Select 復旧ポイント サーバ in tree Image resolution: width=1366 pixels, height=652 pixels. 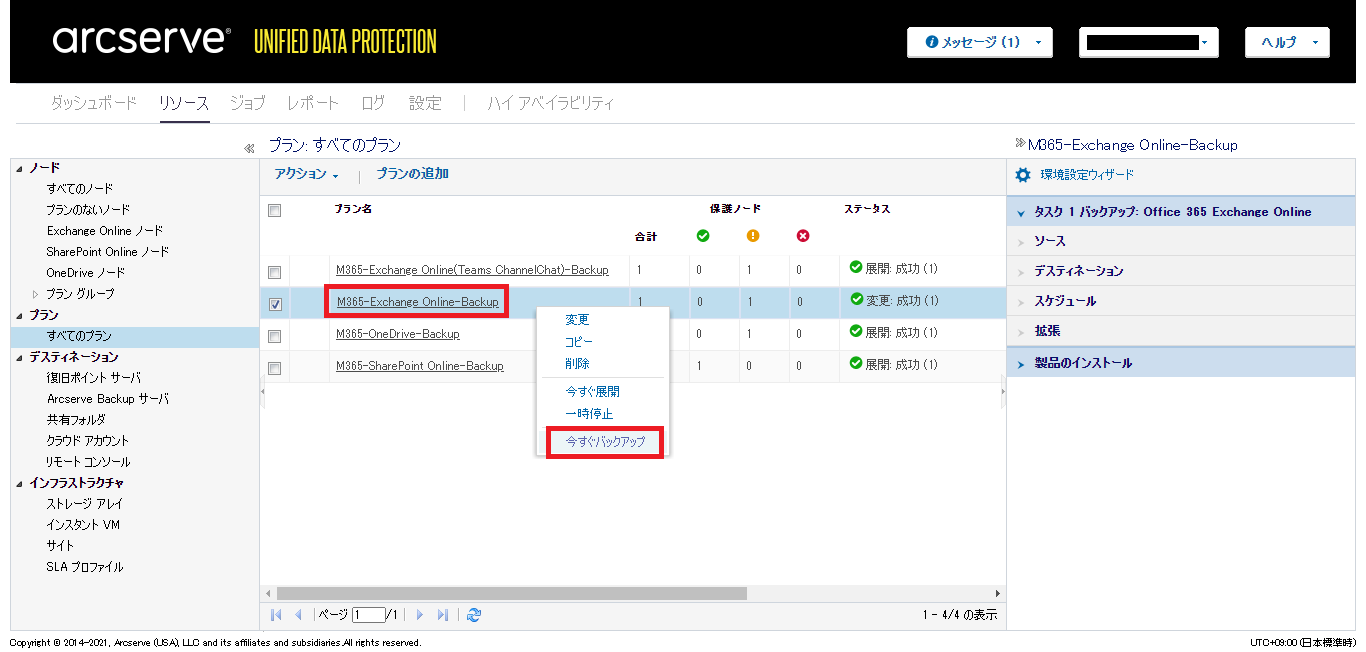click(x=93, y=378)
